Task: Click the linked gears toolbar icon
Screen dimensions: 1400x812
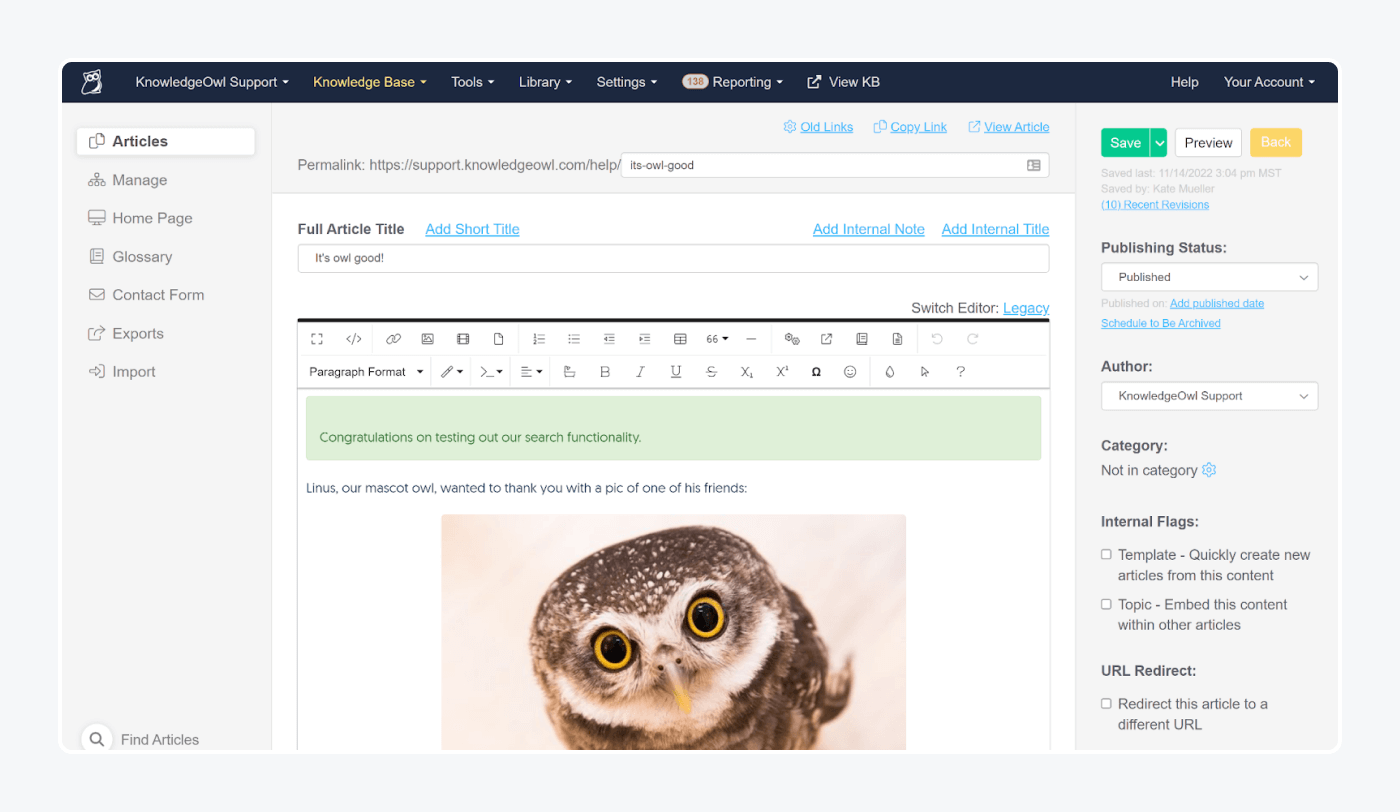Action: tap(792, 339)
